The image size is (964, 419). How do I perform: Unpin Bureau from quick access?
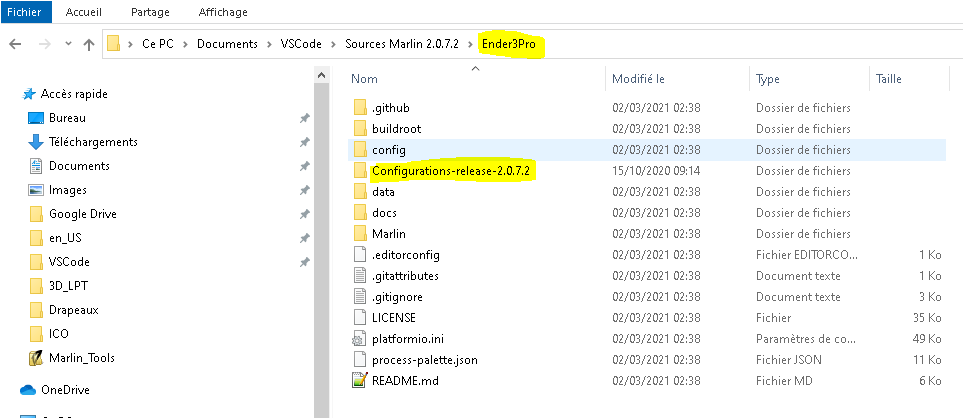click(304, 119)
